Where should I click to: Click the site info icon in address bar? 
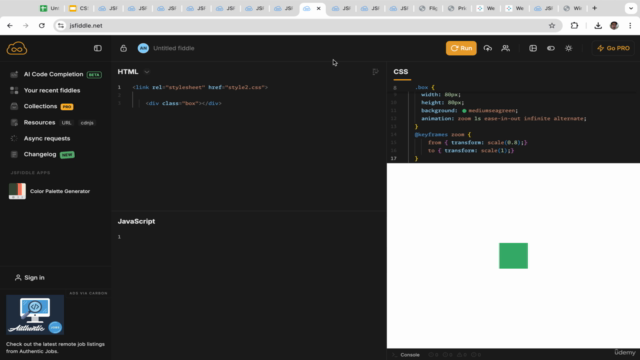61,25
